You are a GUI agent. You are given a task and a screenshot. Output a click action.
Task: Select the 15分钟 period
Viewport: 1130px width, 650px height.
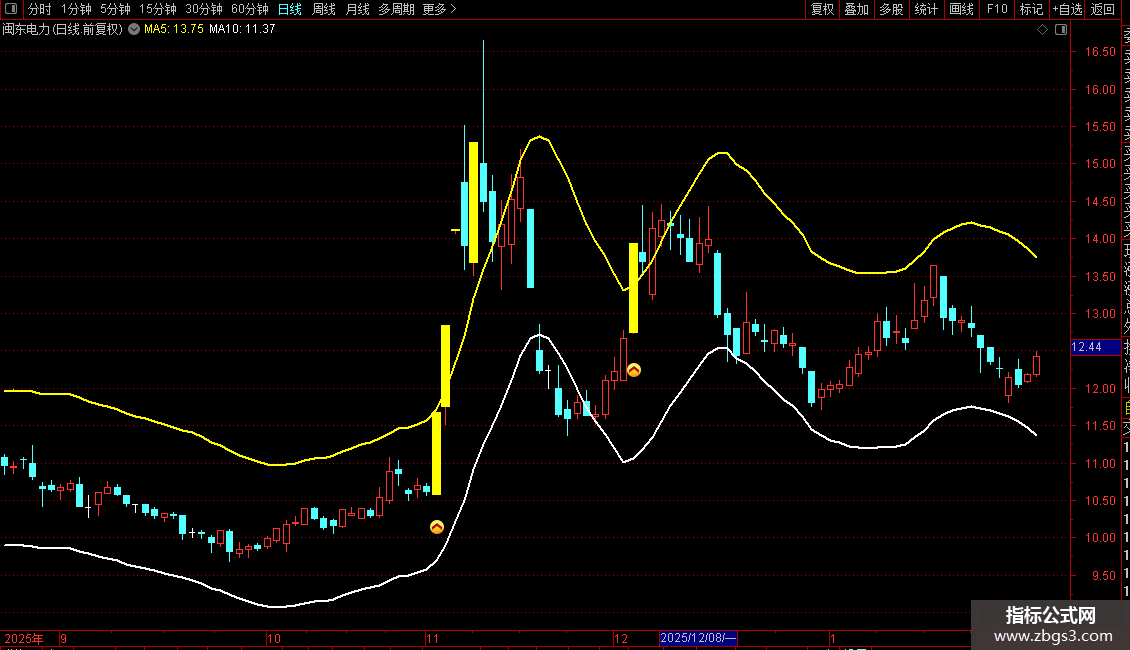tap(157, 9)
